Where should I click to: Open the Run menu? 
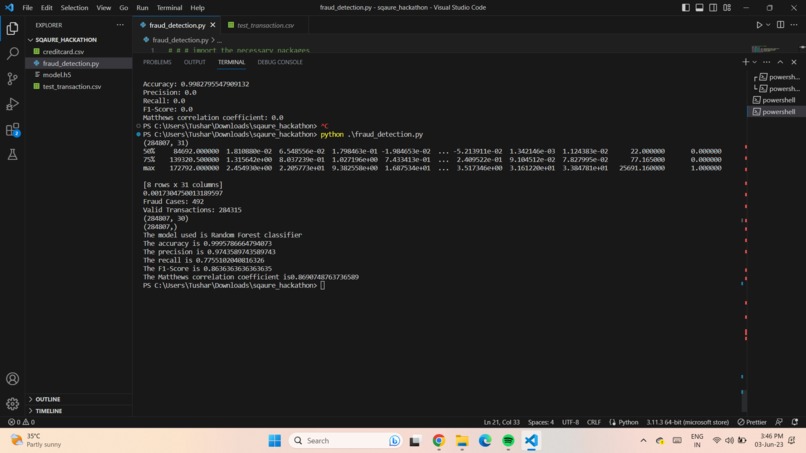(x=142, y=8)
